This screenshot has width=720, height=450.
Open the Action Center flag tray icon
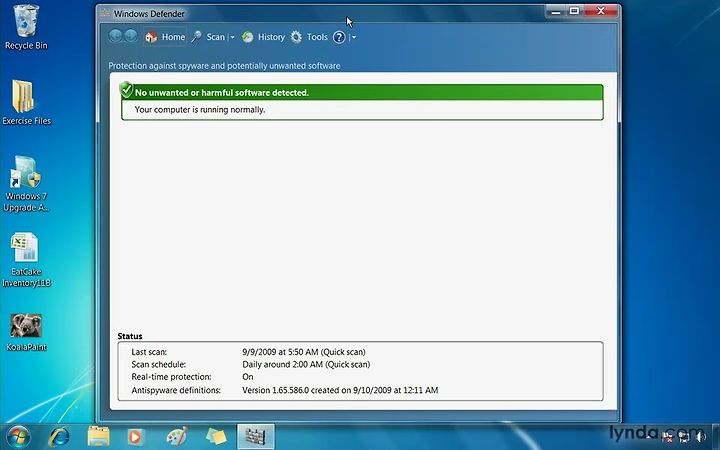click(x=667, y=437)
